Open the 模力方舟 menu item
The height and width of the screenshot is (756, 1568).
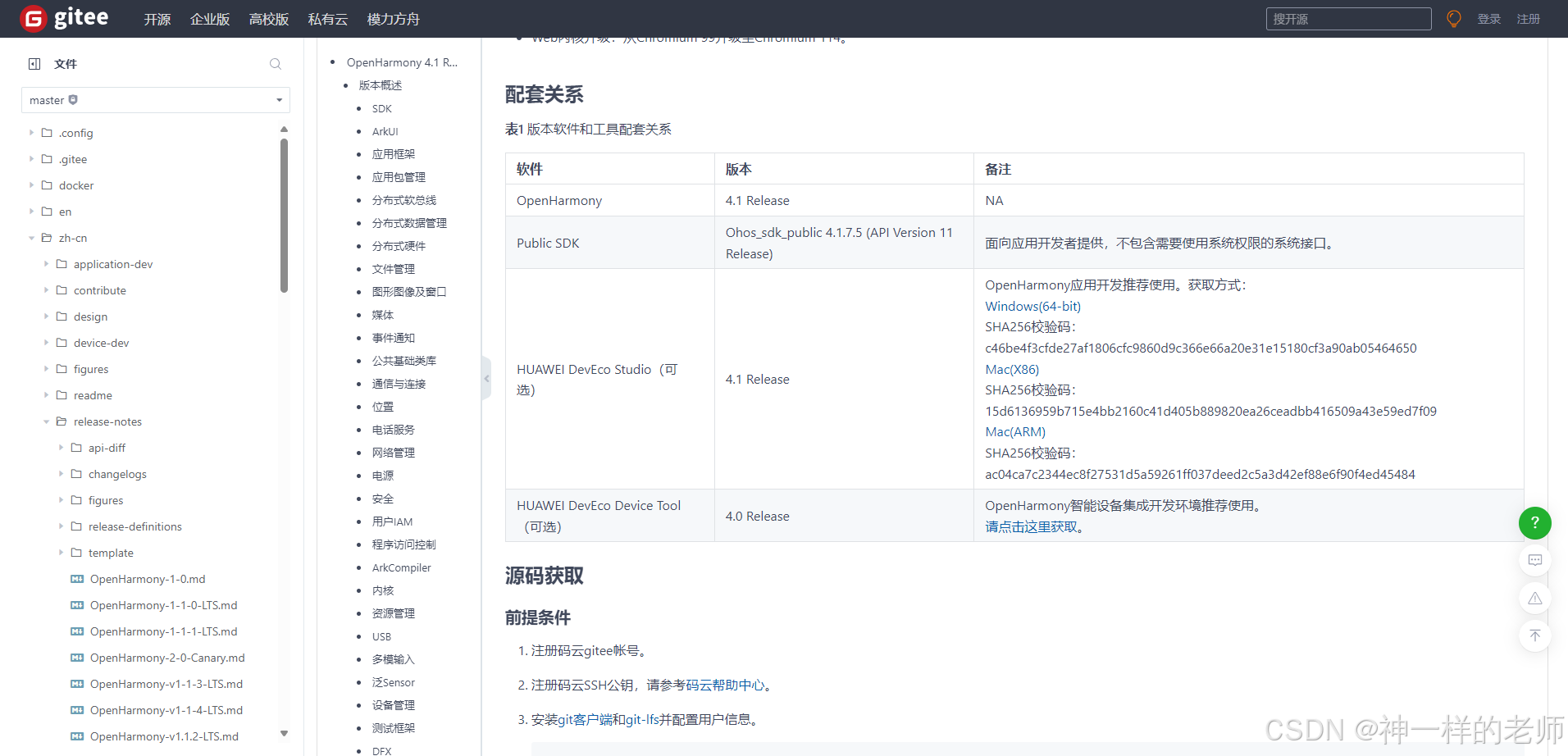pyautogui.click(x=394, y=19)
